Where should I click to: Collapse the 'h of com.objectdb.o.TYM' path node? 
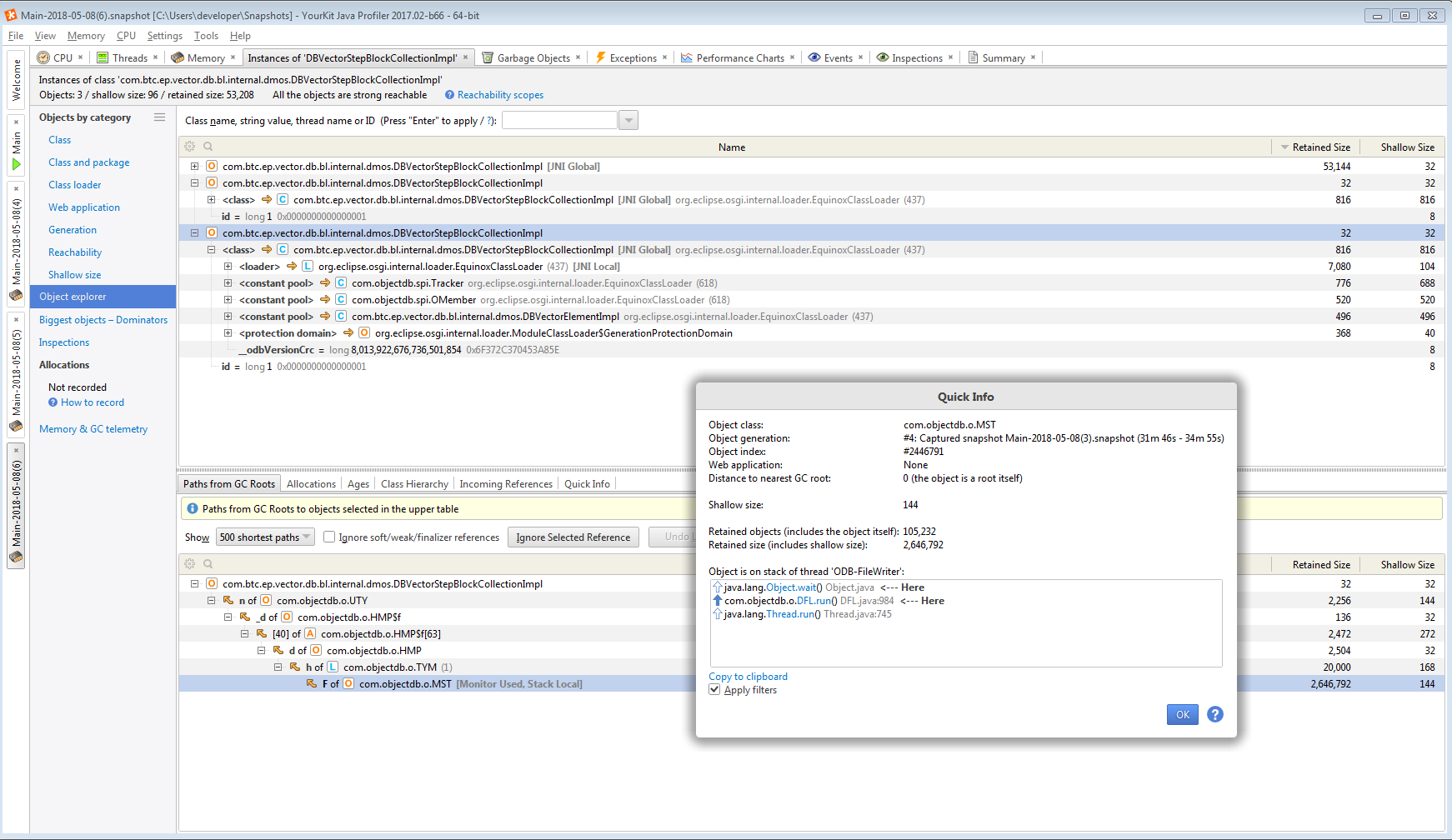click(x=278, y=667)
